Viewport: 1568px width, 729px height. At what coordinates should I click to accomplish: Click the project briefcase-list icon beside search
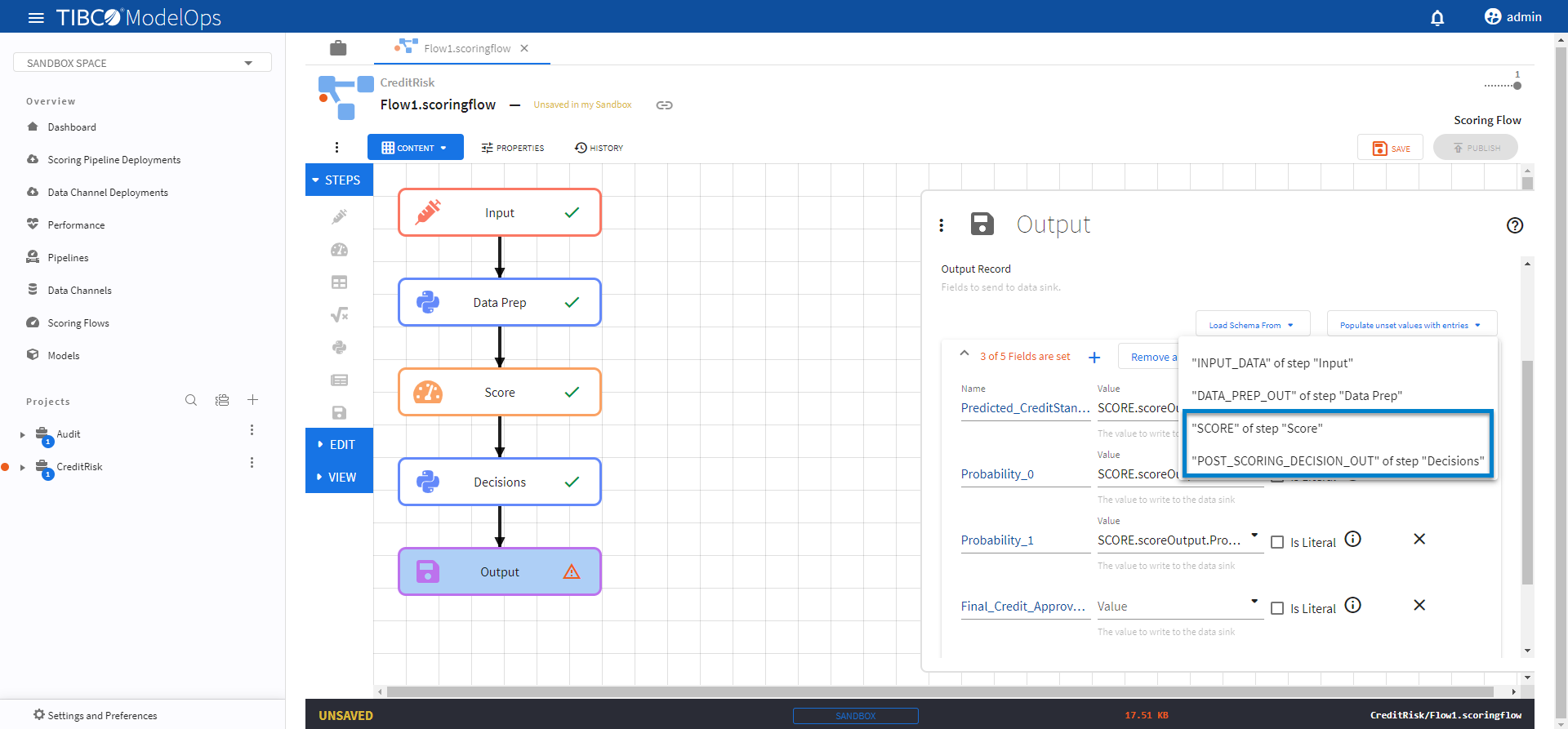tap(222, 400)
